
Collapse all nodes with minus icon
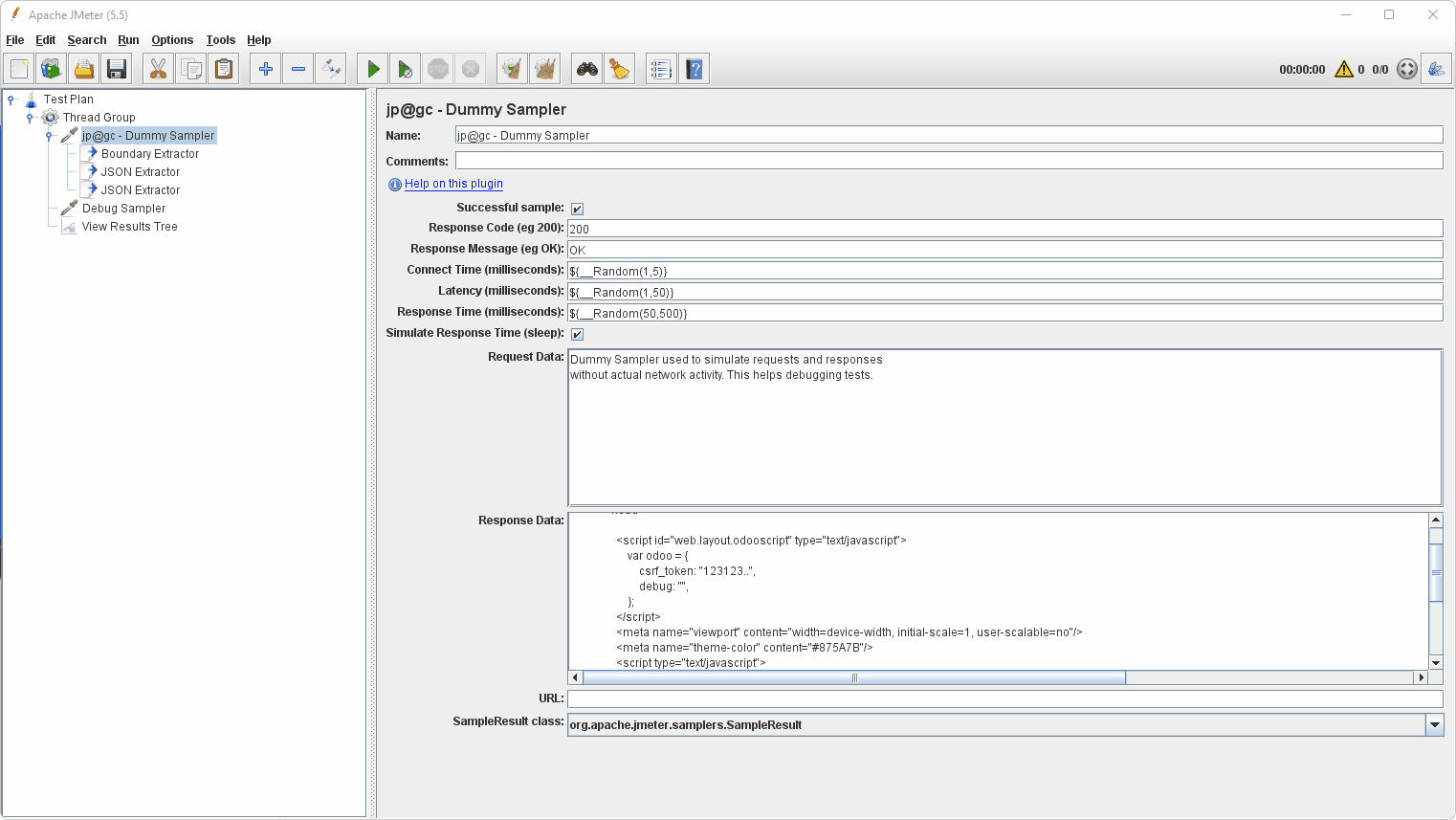(x=298, y=69)
